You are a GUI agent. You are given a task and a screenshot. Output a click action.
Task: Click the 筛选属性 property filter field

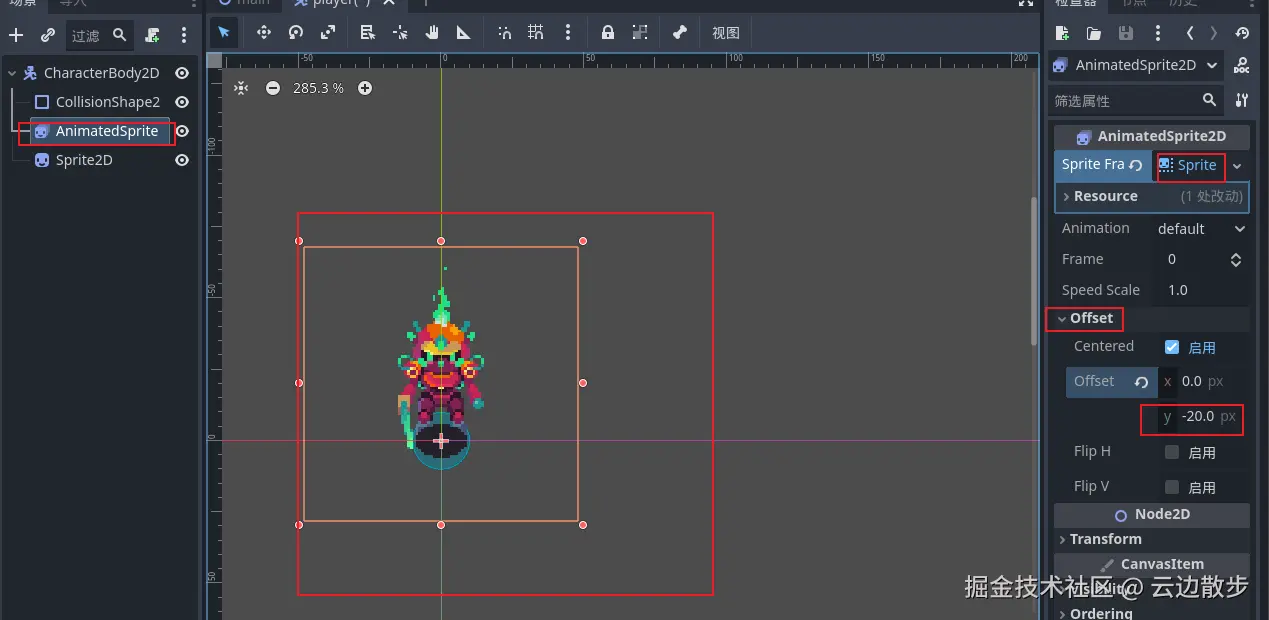point(1136,100)
